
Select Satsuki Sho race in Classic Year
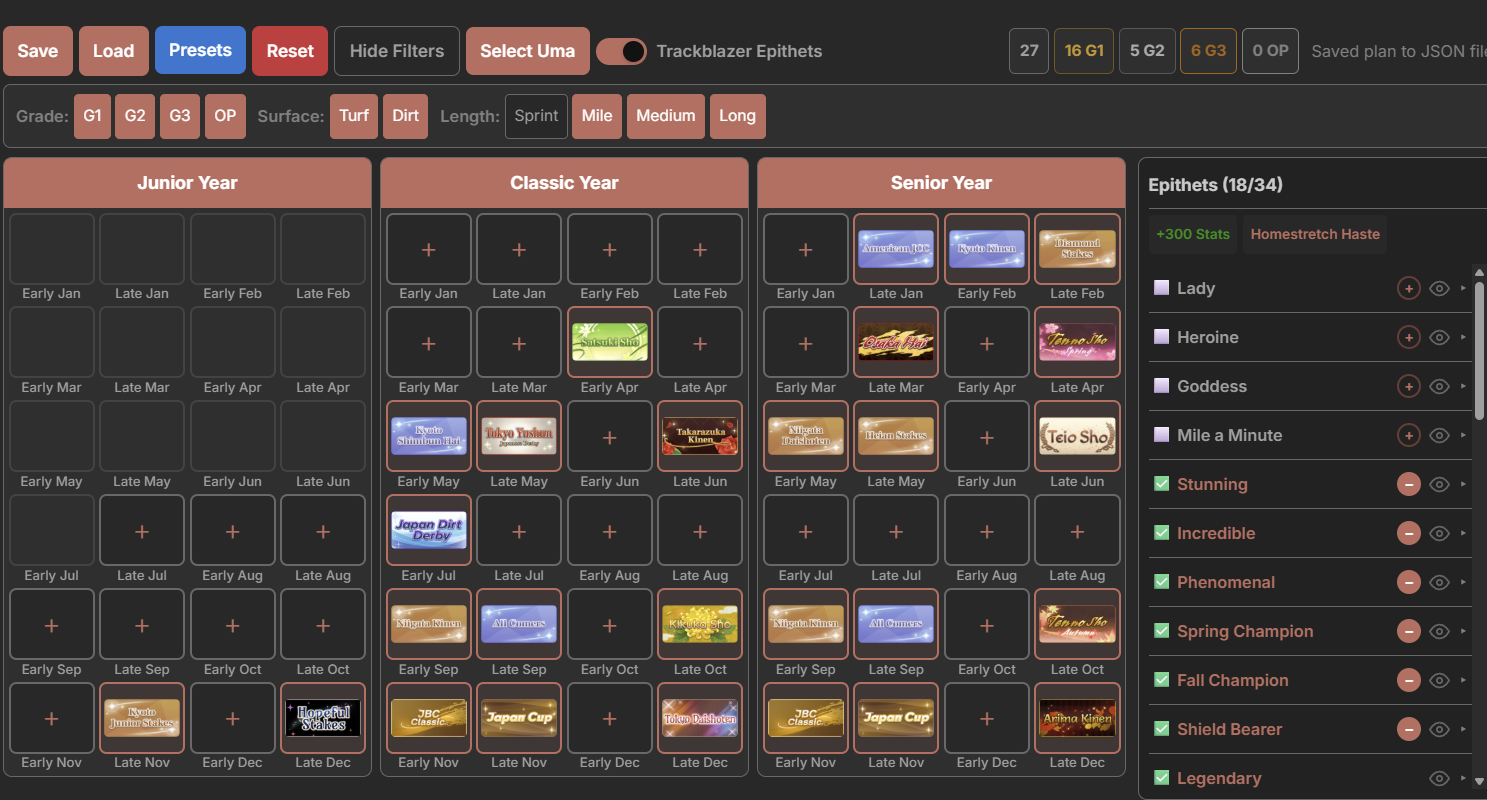click(x=609, y=342)
